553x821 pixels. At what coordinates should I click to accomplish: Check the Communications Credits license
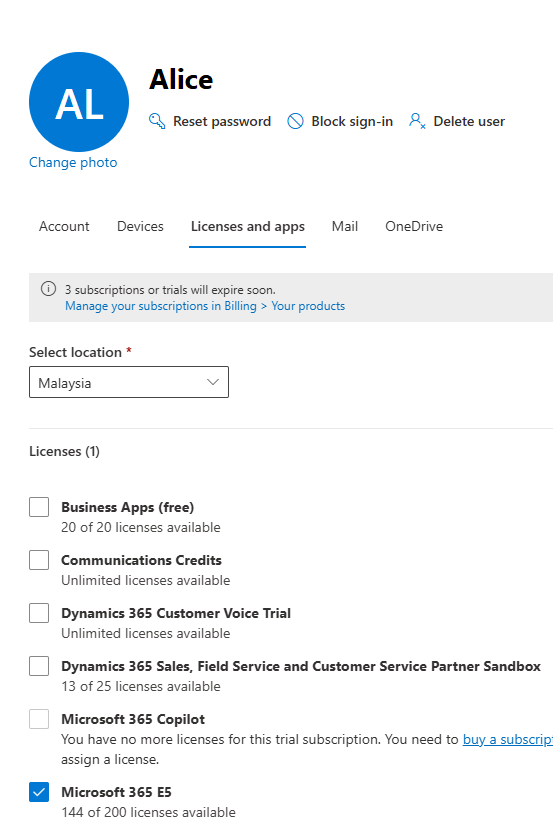(x=39, y=560)
